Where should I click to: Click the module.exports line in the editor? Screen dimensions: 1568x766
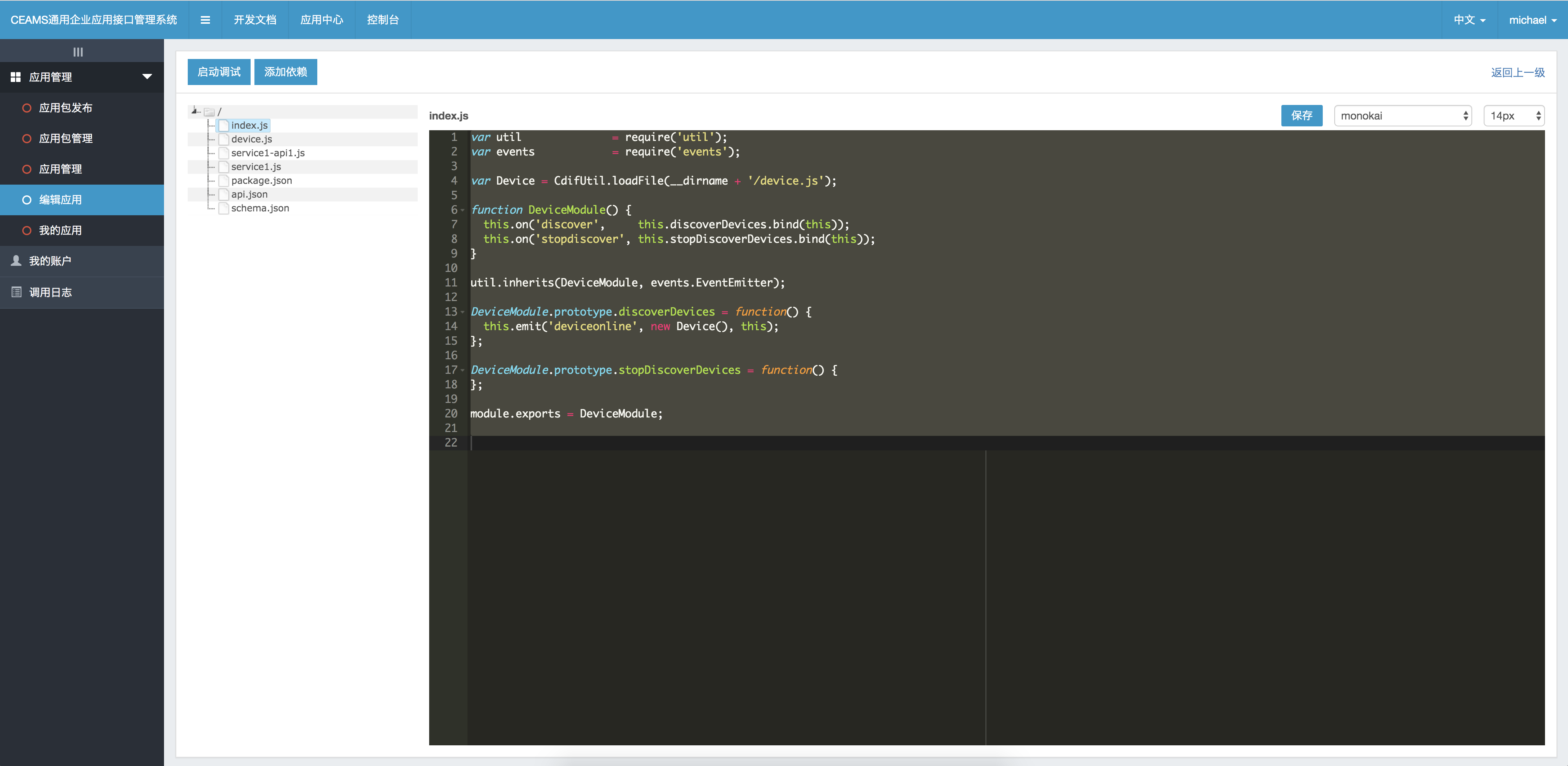click(x=566, y=414)
